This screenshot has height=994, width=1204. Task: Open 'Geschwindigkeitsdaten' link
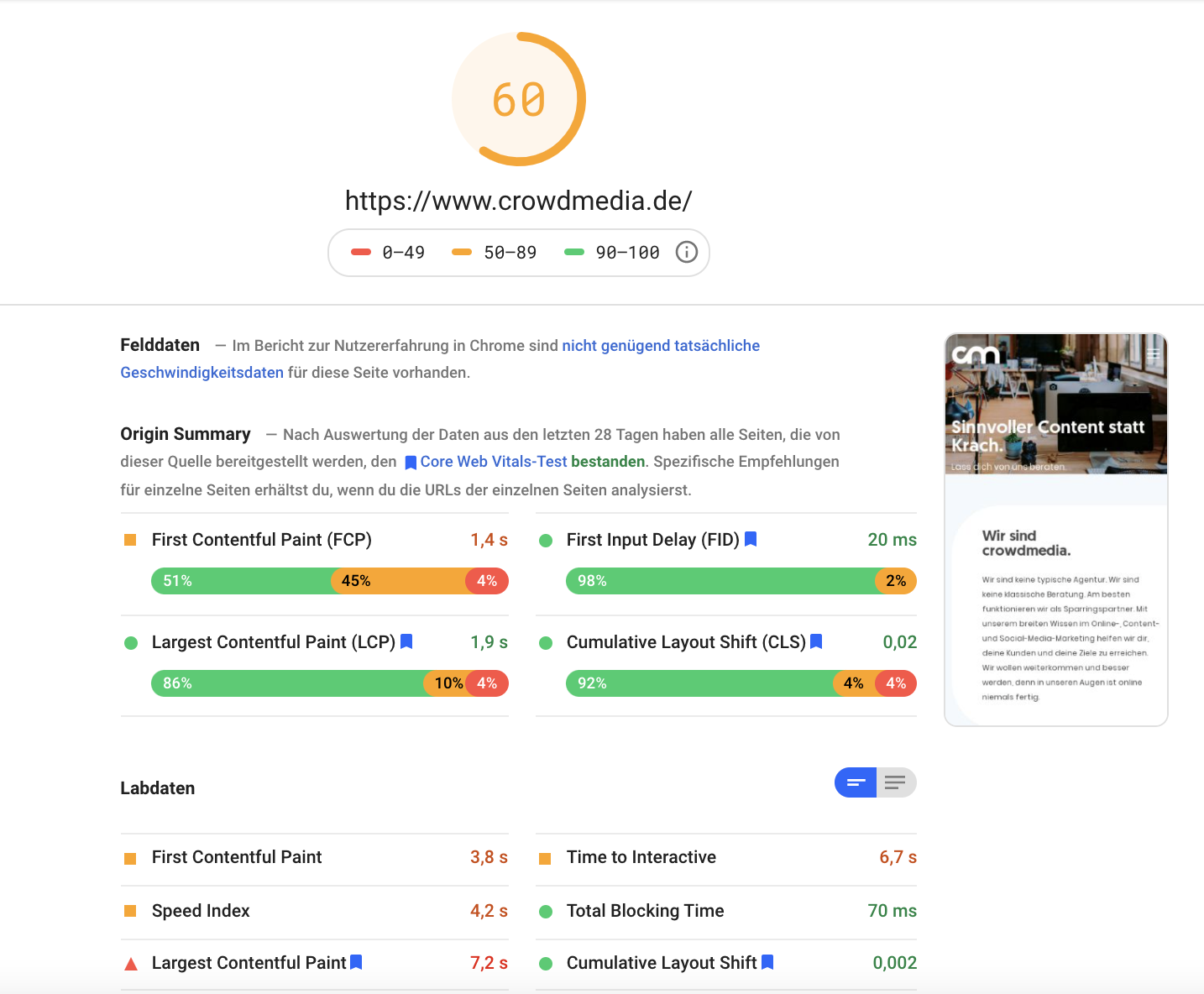[x=202, y=372]
